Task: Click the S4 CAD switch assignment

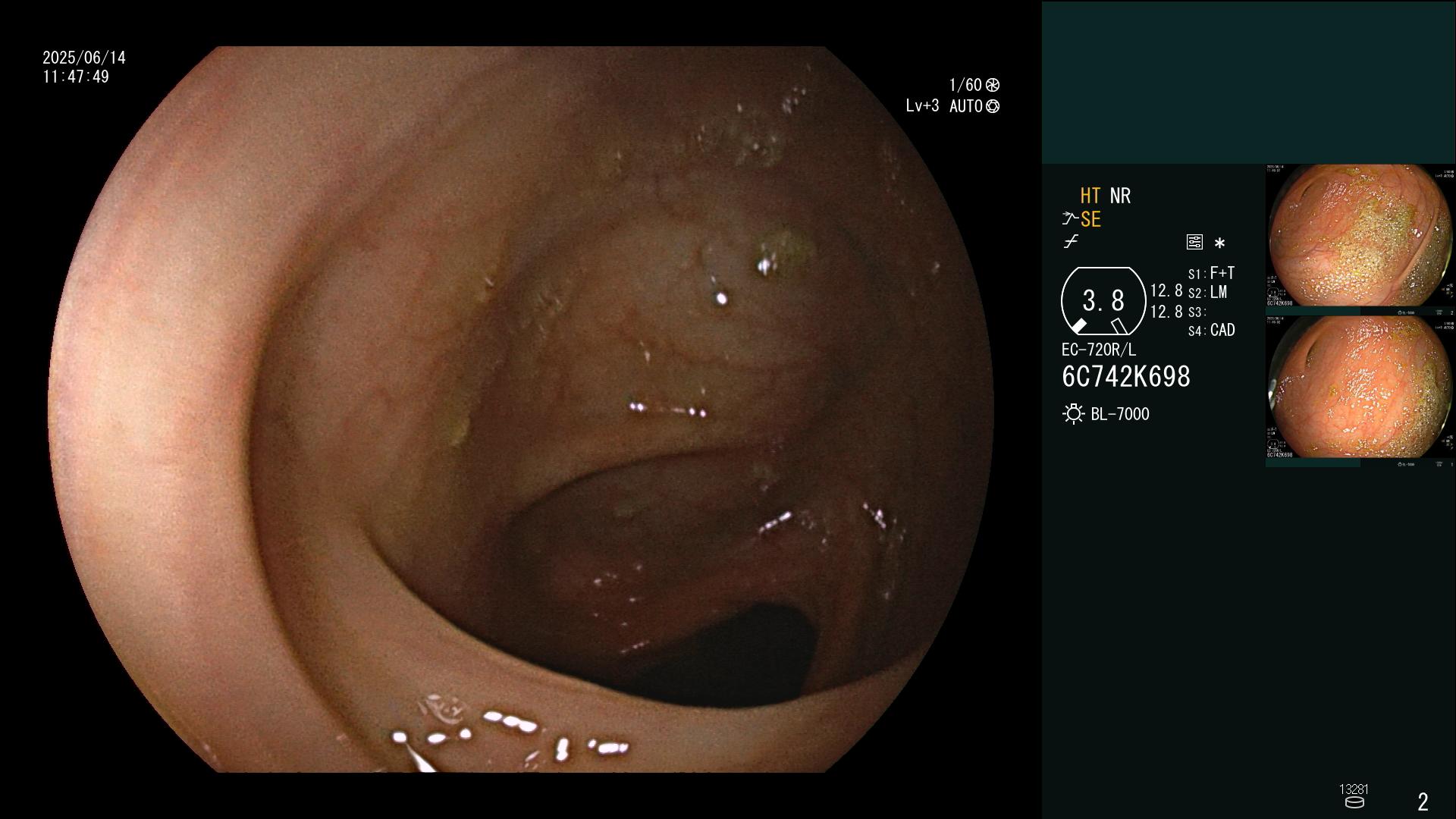Action: coord(1212,331)
